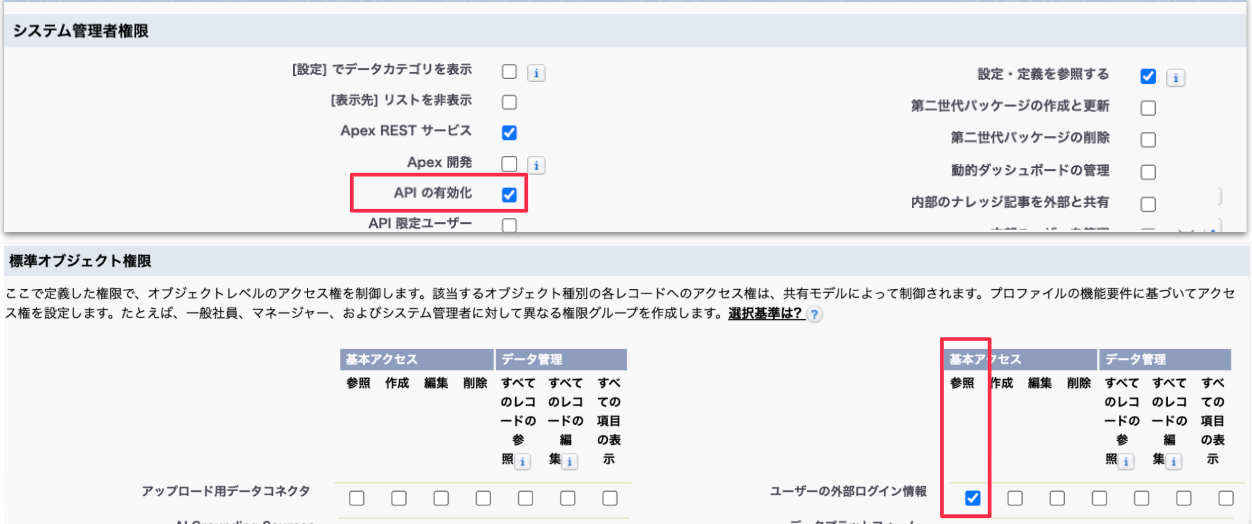Click すべてのレコードの編集 info icon above ユーザーの外部ログイン情報

click(1173, 461)
